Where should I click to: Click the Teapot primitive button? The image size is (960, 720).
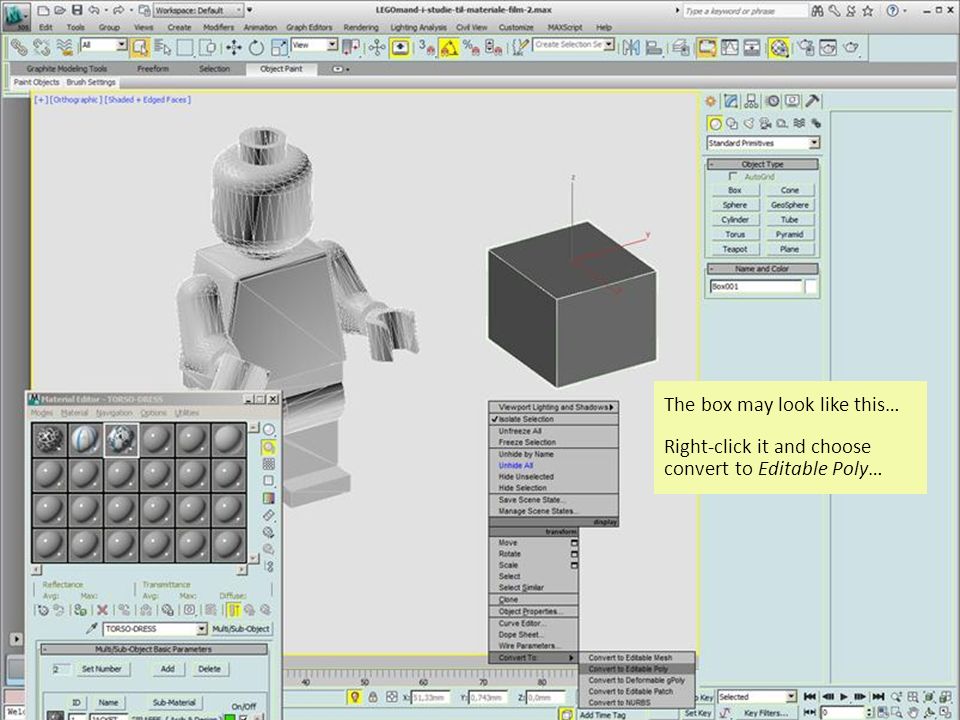[735, 249]
